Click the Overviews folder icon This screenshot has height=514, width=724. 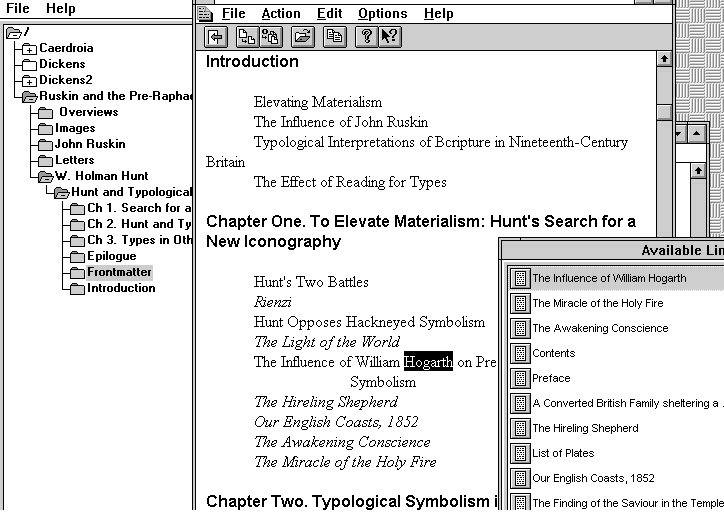[45, 112]
